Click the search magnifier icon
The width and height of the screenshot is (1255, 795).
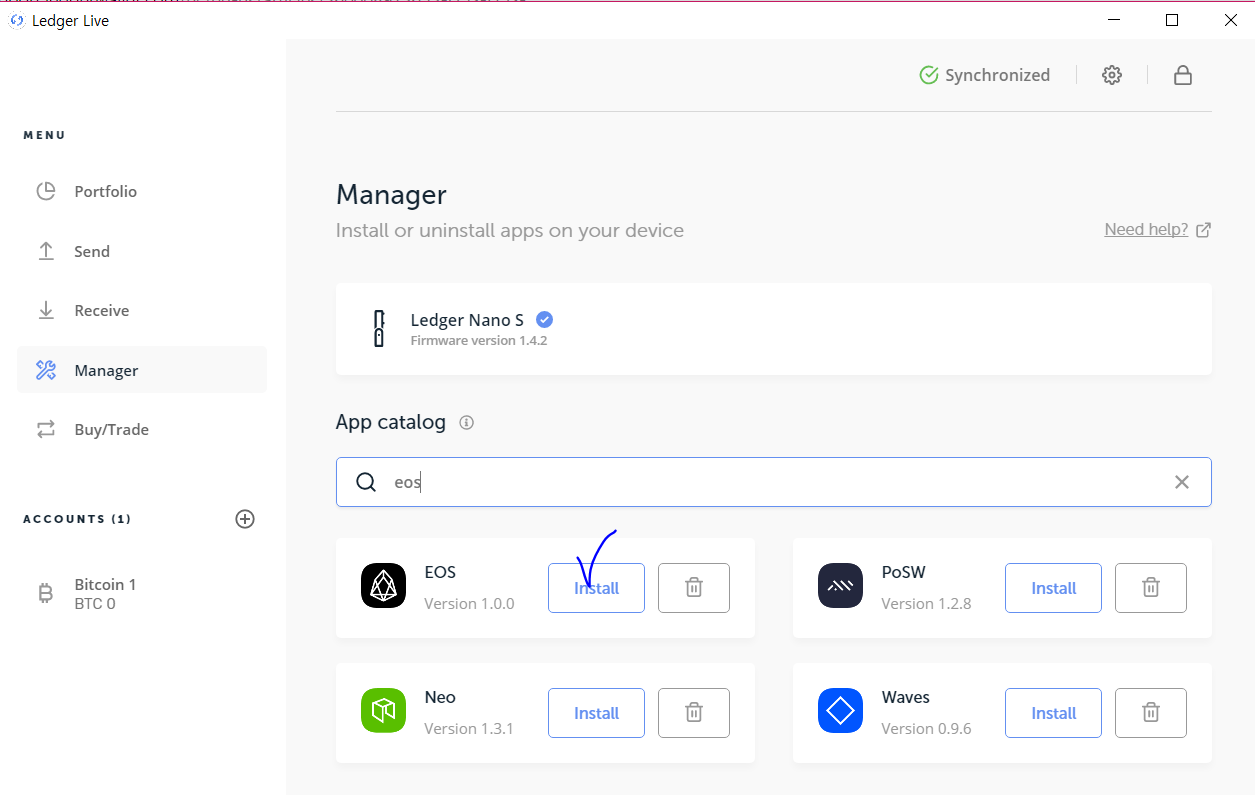366,482
